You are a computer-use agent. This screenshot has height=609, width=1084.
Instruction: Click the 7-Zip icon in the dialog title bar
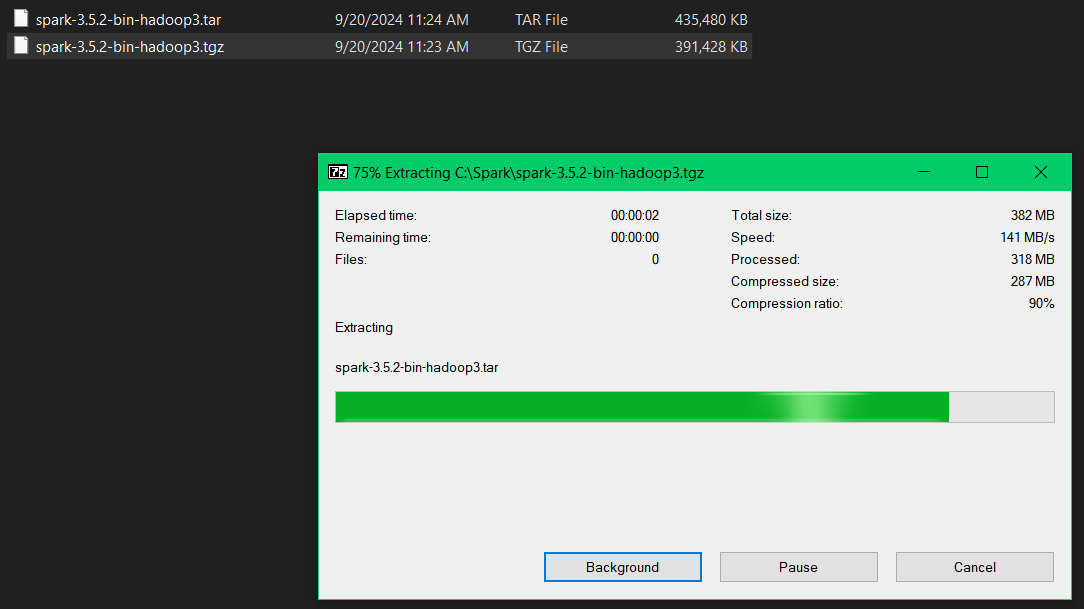(x=338, y=172)
